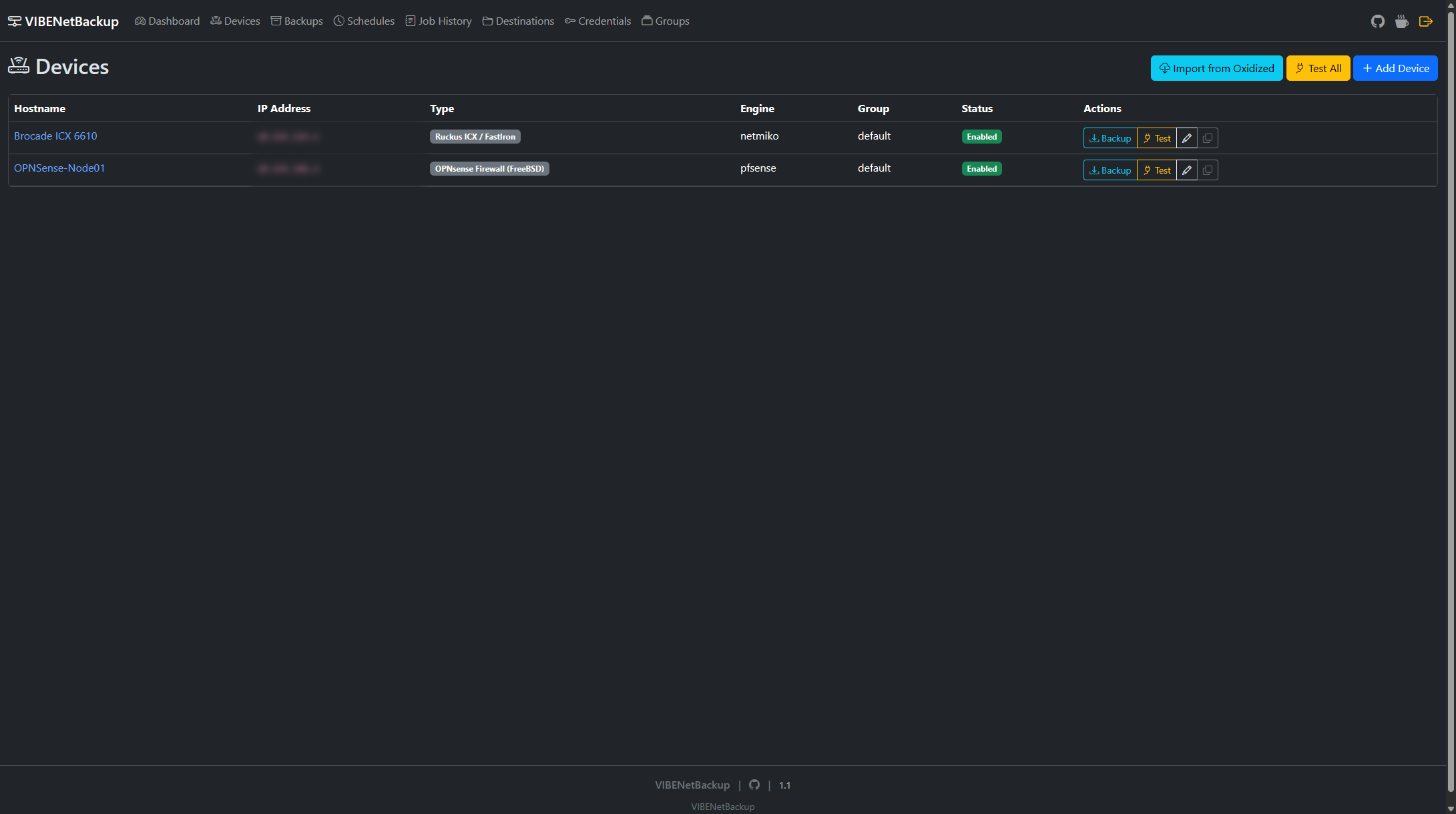Open the GitHub icon in top navbar

pos(1377,21)
